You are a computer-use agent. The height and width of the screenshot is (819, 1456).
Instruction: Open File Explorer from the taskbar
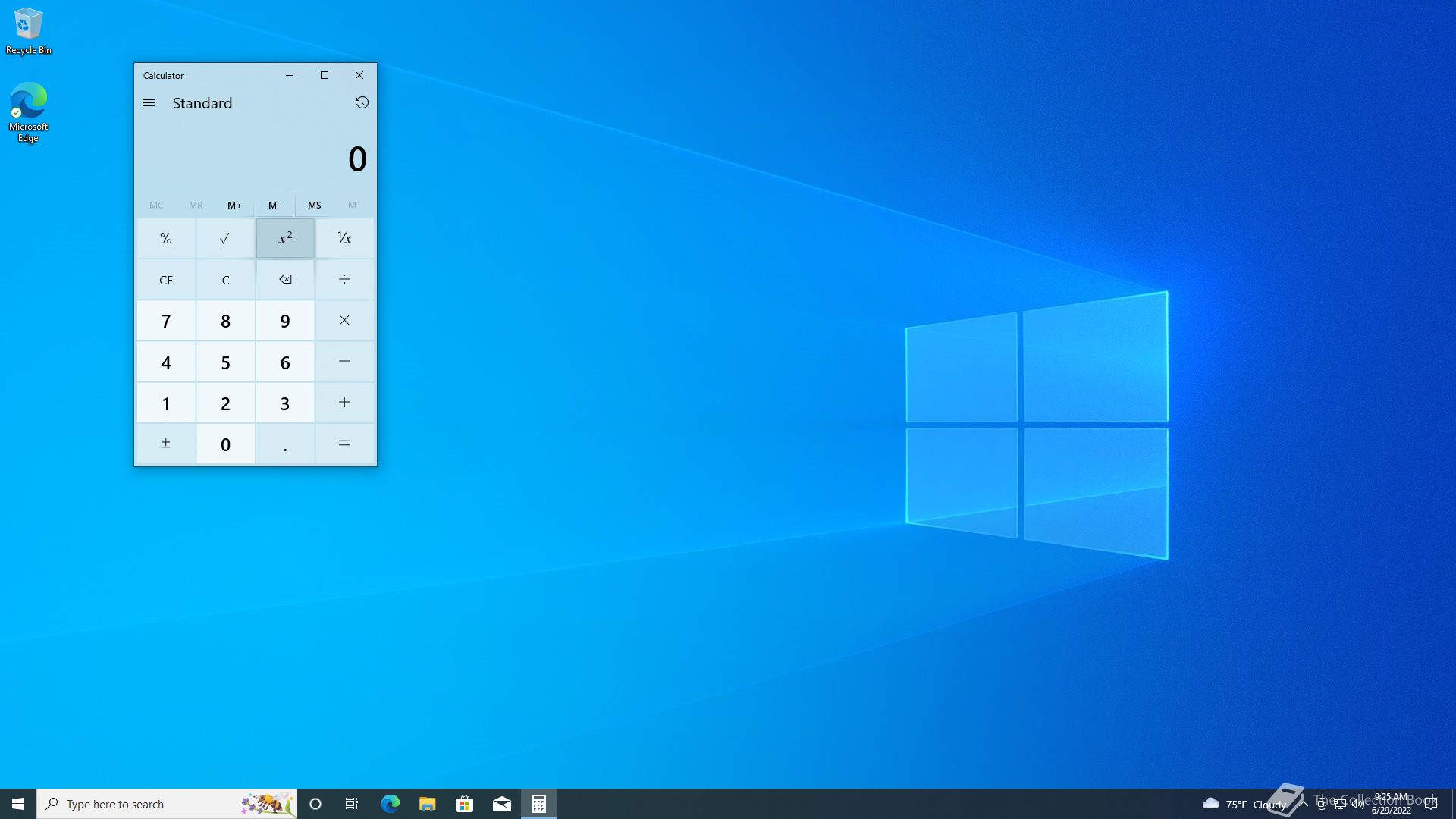(x=427, y=804)
